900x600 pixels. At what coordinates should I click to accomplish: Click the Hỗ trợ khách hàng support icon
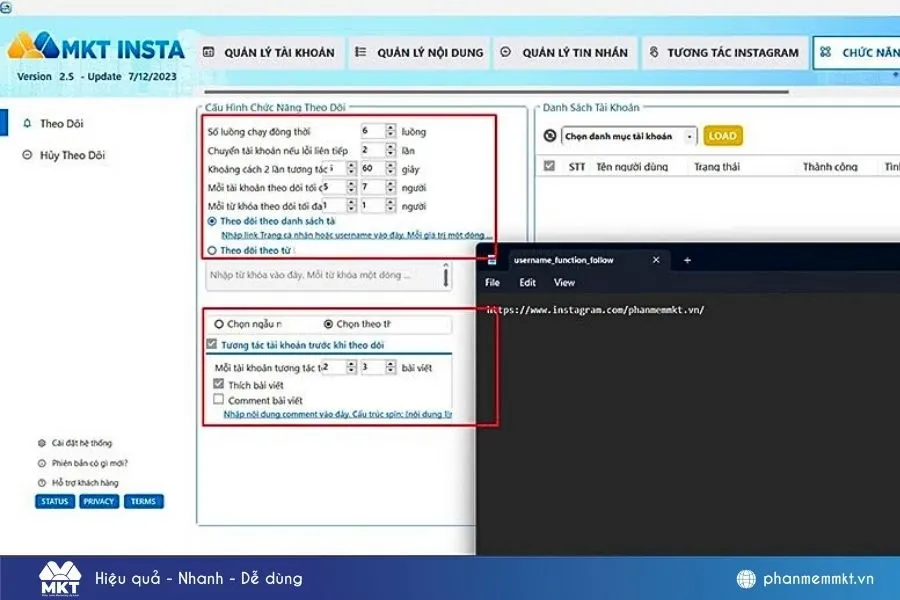[41, 483]
